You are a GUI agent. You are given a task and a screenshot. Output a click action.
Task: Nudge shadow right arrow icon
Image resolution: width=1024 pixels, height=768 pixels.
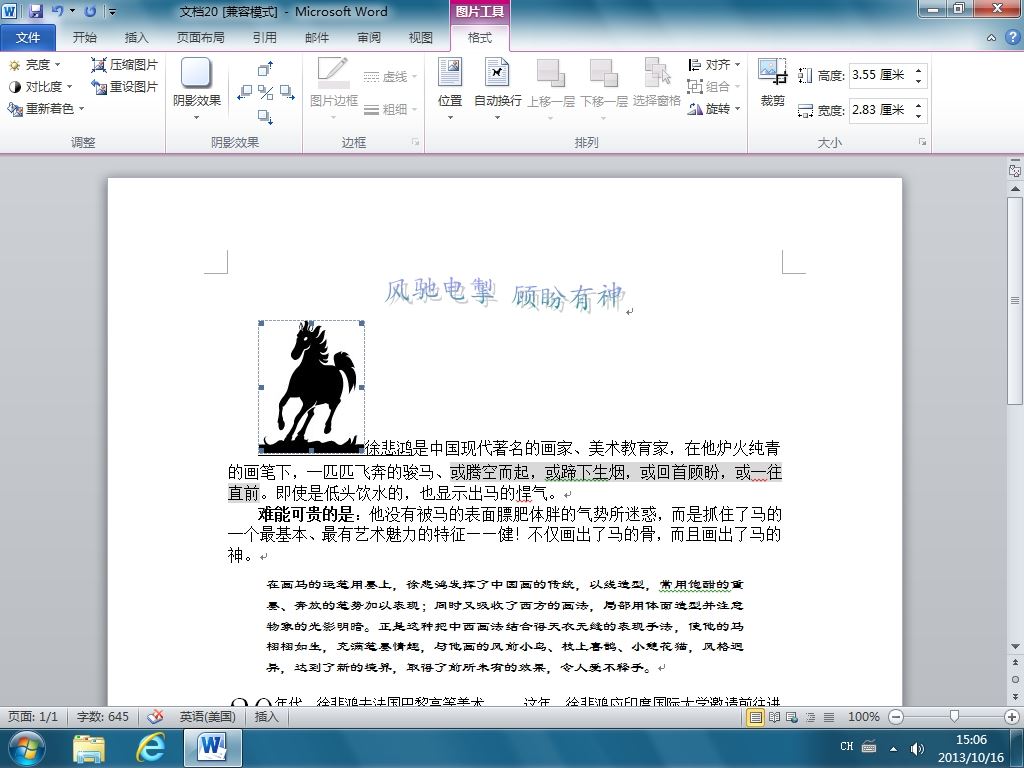[x=287, y=92]
